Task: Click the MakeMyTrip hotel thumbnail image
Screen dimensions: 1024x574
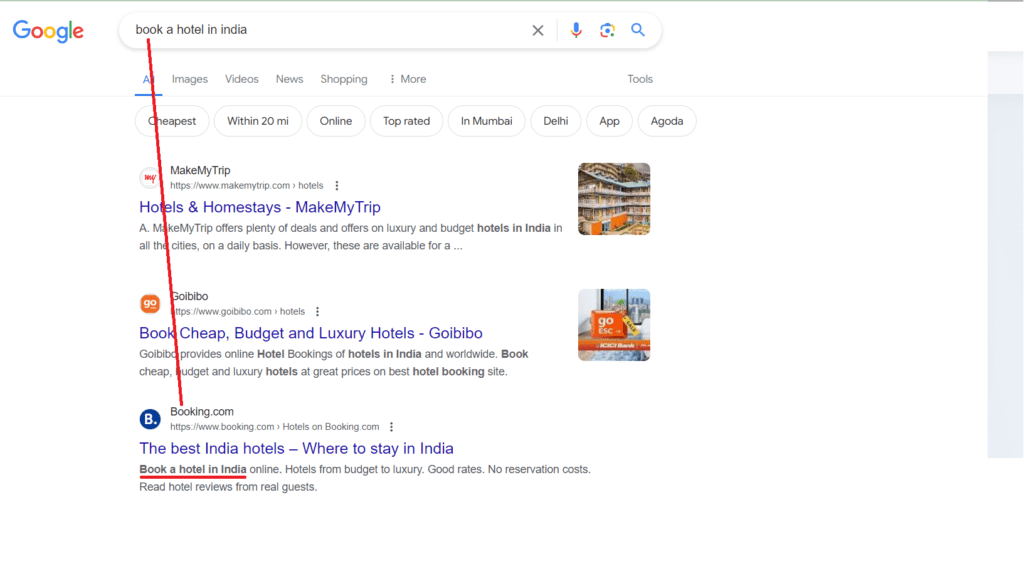Action: point(614,199)
